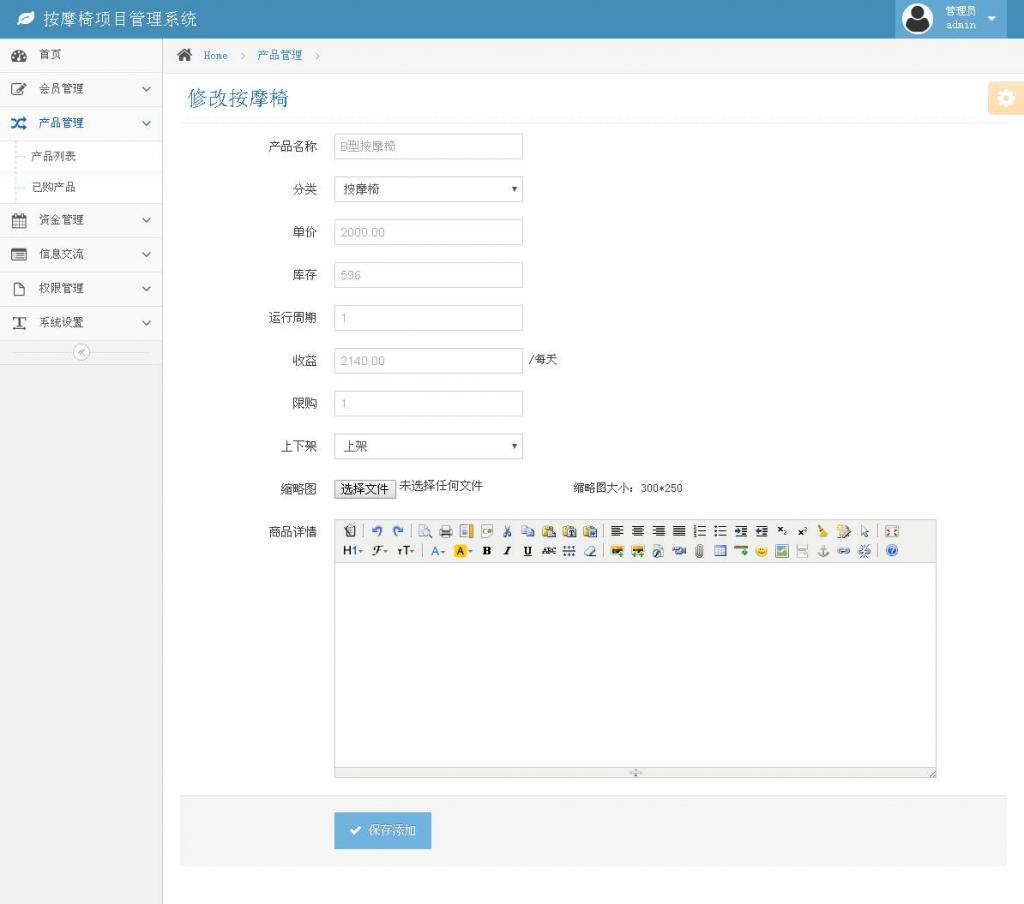
Task: Select the Bold formatting icon
Action: 486,550
